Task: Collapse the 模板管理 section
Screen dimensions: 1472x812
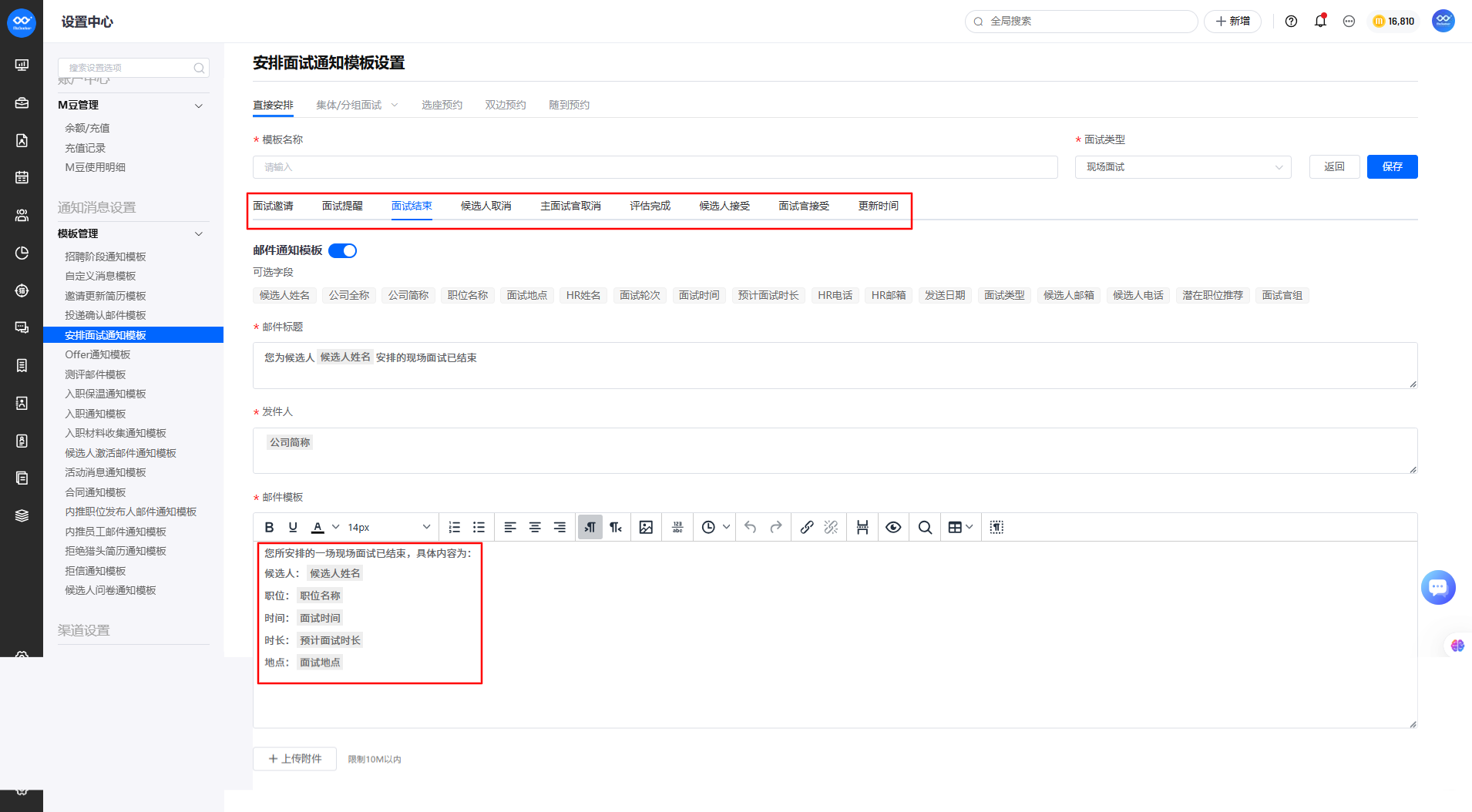Action: (x=199, y=234)
